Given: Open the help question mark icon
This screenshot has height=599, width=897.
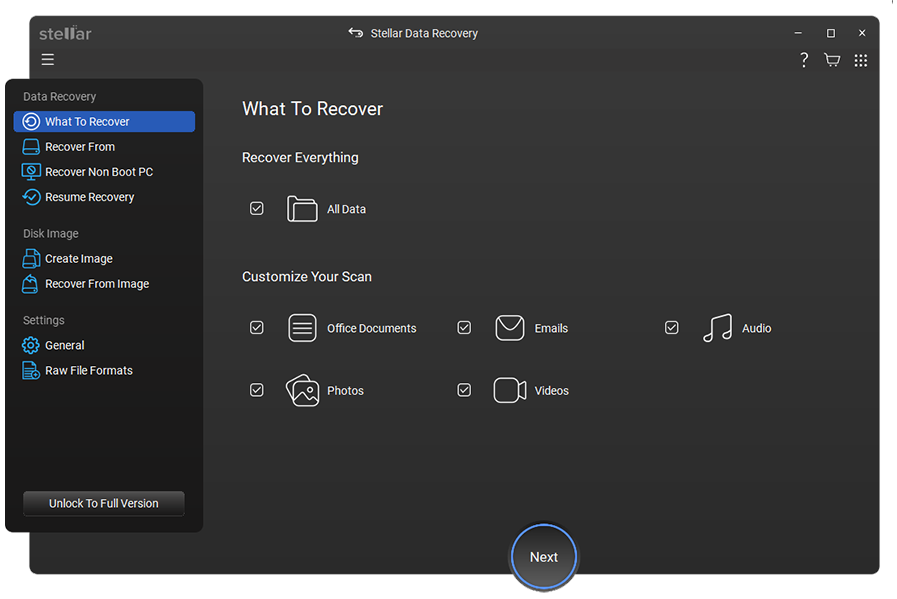Looking at the screenshot, I should click(804, 59).
